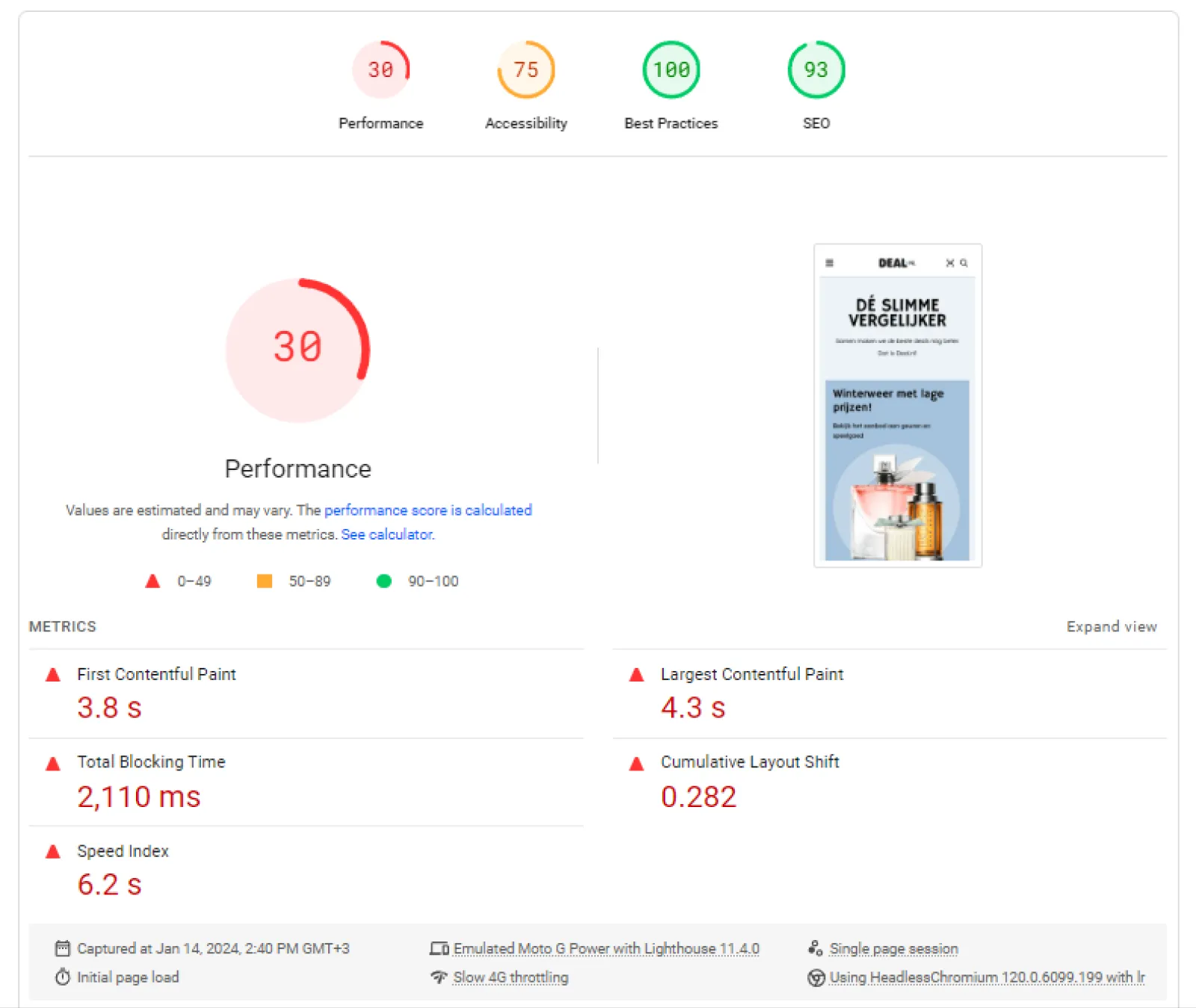Open the Accessibility category label
This screenshot has height=1008, width=1196.
click(525, 123)
